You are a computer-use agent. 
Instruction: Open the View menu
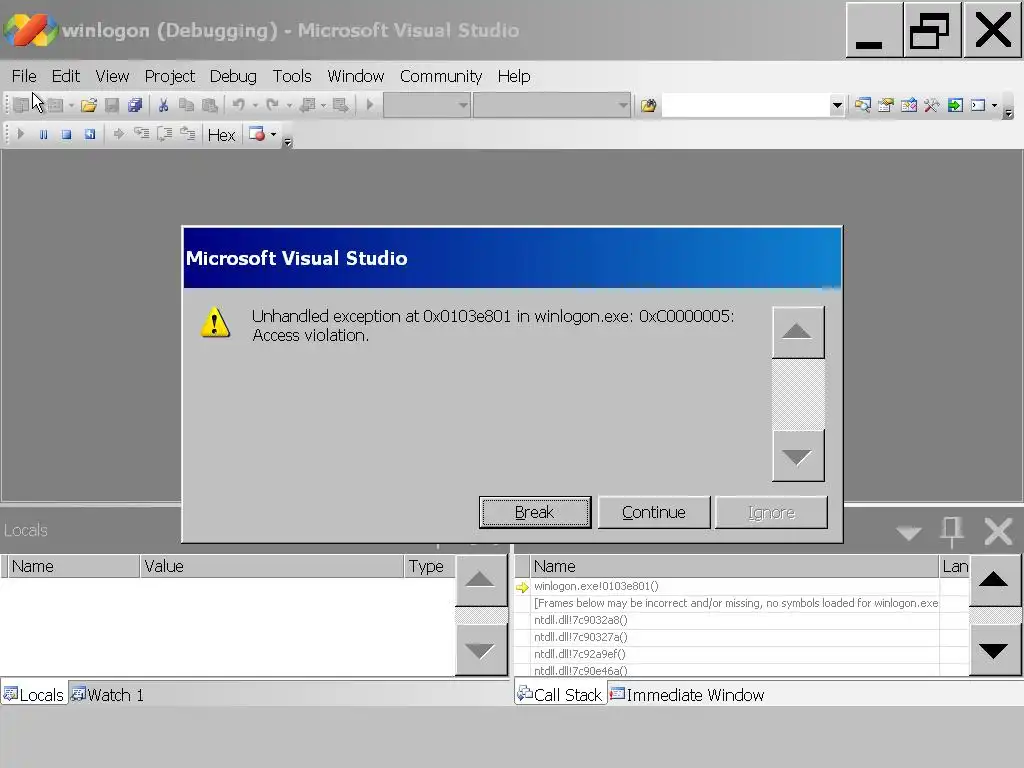point(112,76)
